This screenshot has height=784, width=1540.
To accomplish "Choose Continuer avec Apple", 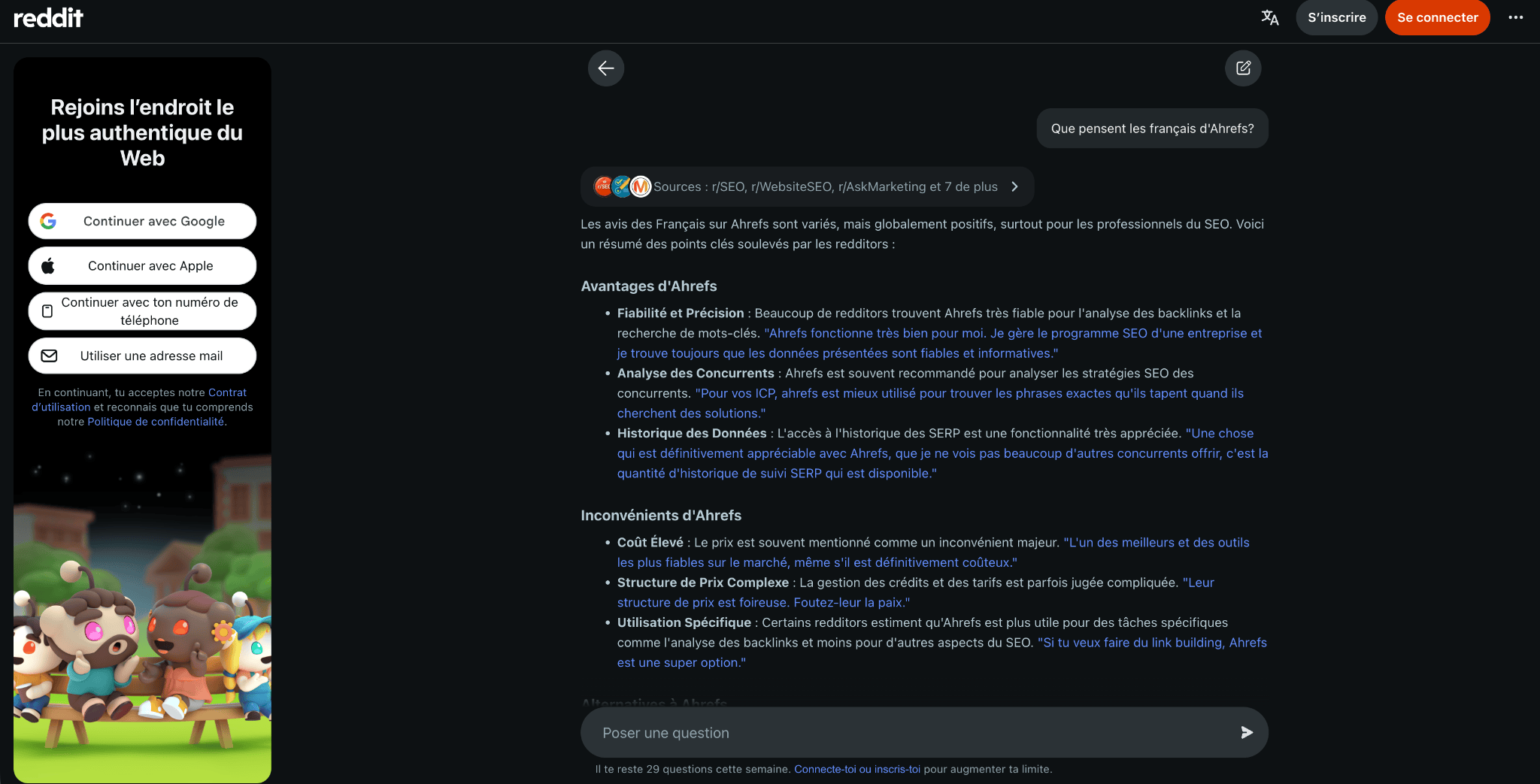I will click(142, 266).
